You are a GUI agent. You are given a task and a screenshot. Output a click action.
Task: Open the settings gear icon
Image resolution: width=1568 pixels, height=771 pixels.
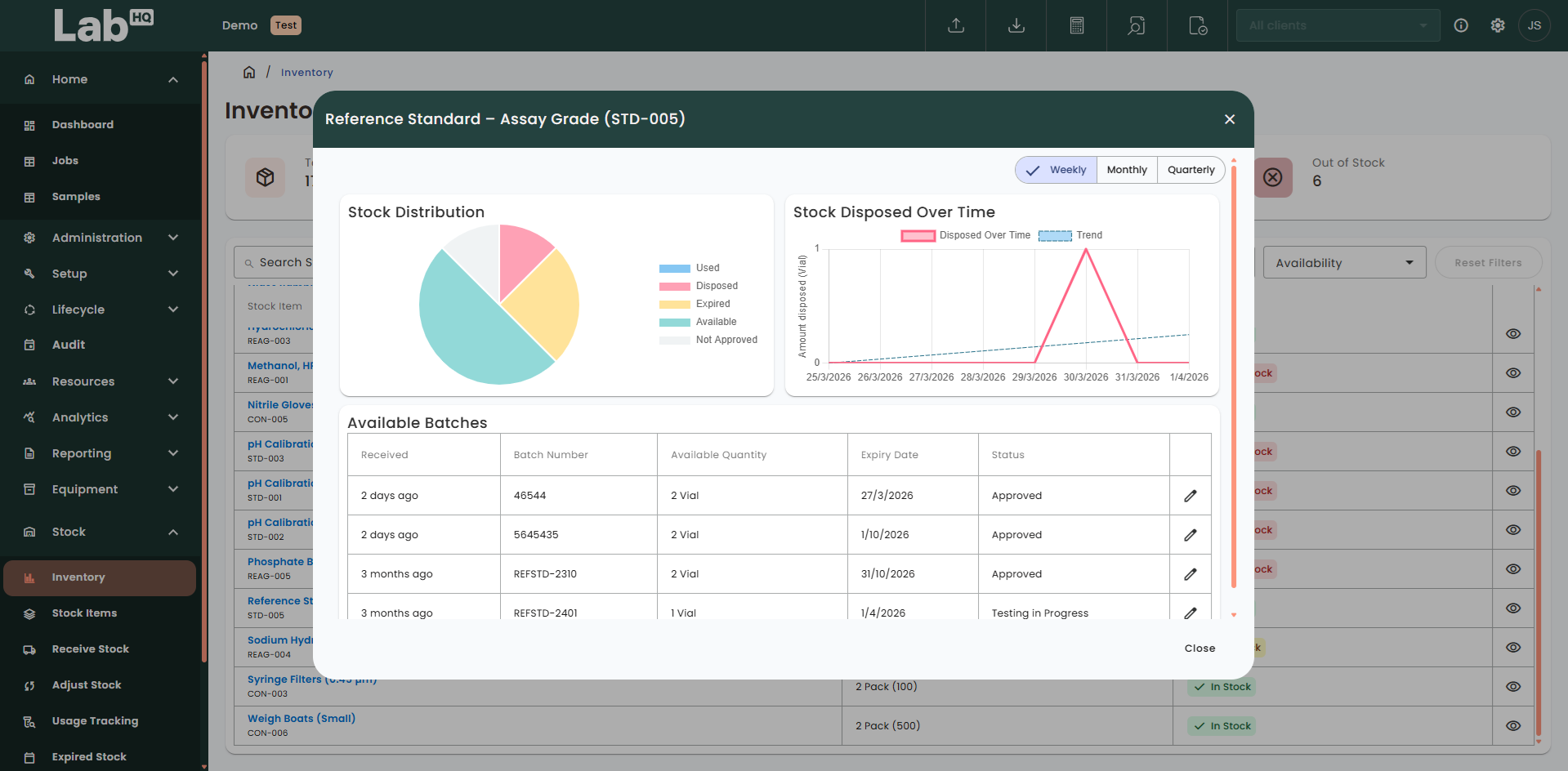click(1497, 25)
